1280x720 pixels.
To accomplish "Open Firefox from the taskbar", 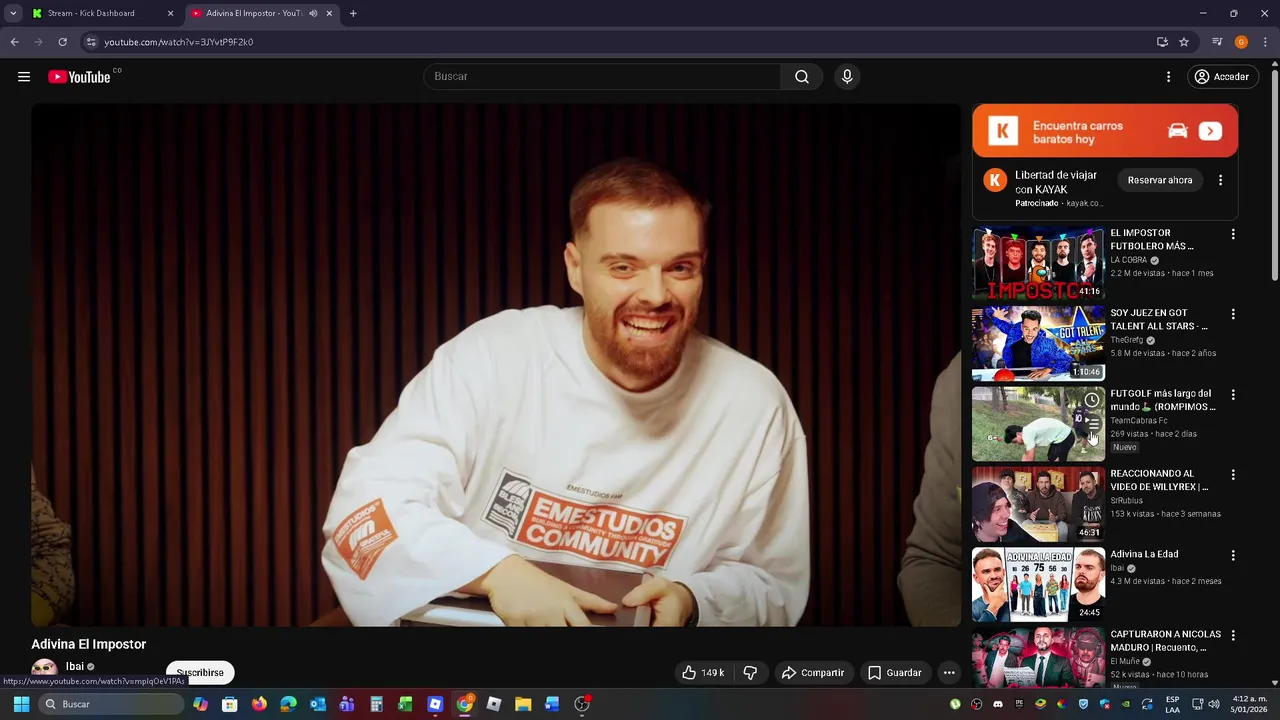I will [259, 704].
